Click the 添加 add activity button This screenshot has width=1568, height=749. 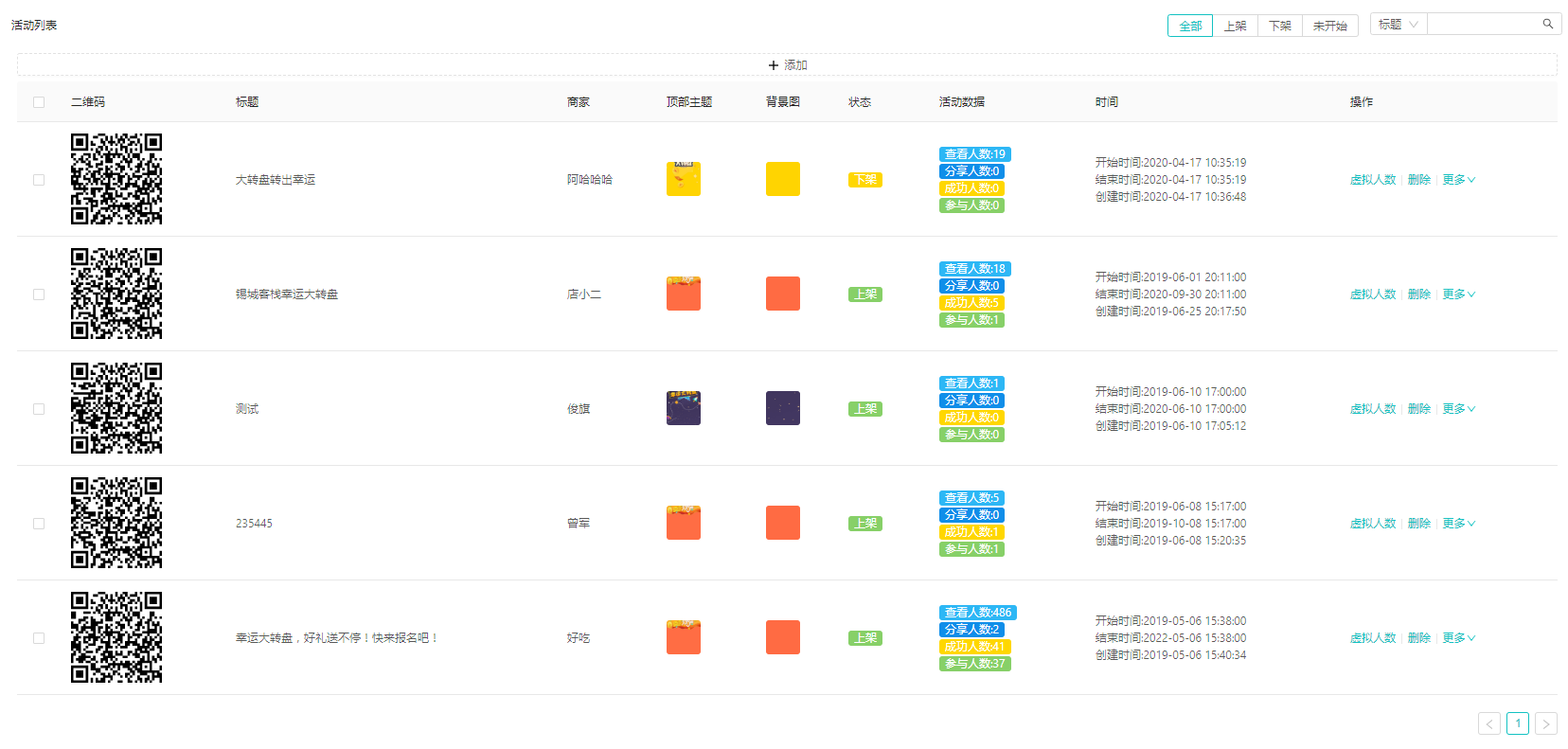point(787,65)
